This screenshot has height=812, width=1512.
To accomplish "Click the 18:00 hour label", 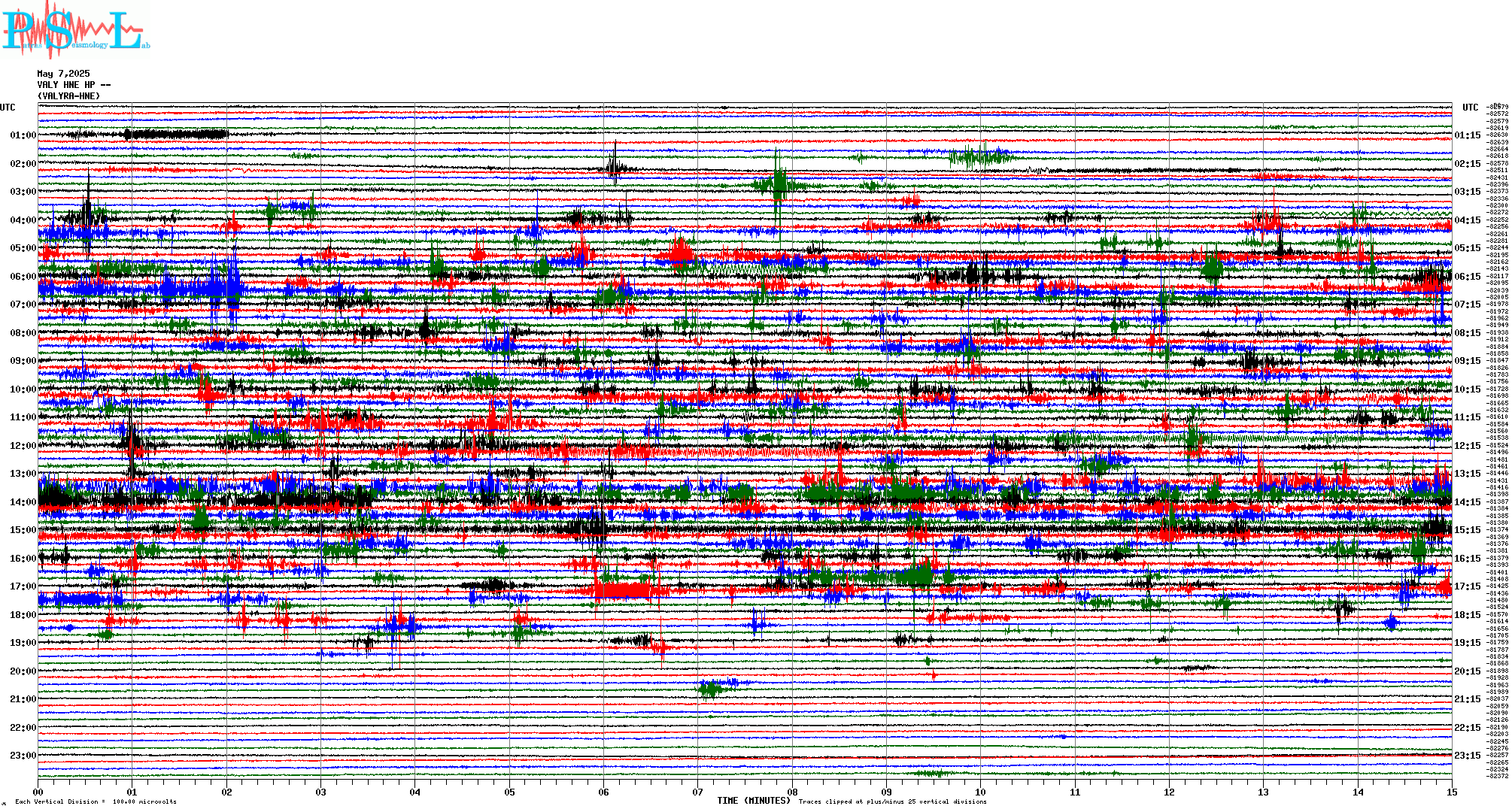I will click(x=23, y=615).
